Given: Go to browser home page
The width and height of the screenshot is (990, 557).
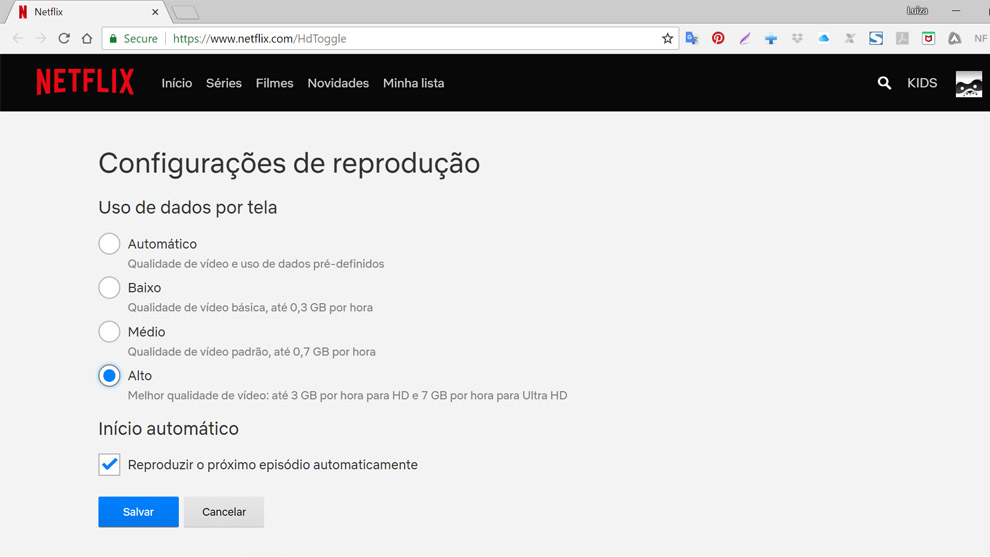Looking at the screenshot, I should click(87, 39).
